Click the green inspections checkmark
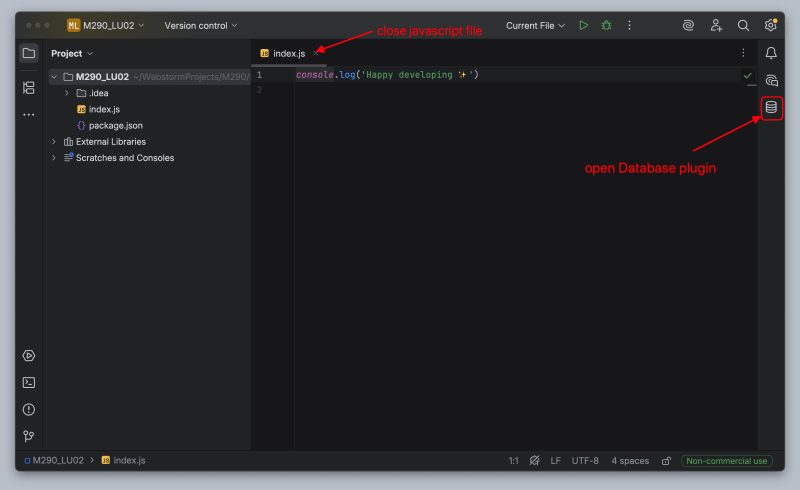The height and width of the screenshot is (490, 800). 747,76
